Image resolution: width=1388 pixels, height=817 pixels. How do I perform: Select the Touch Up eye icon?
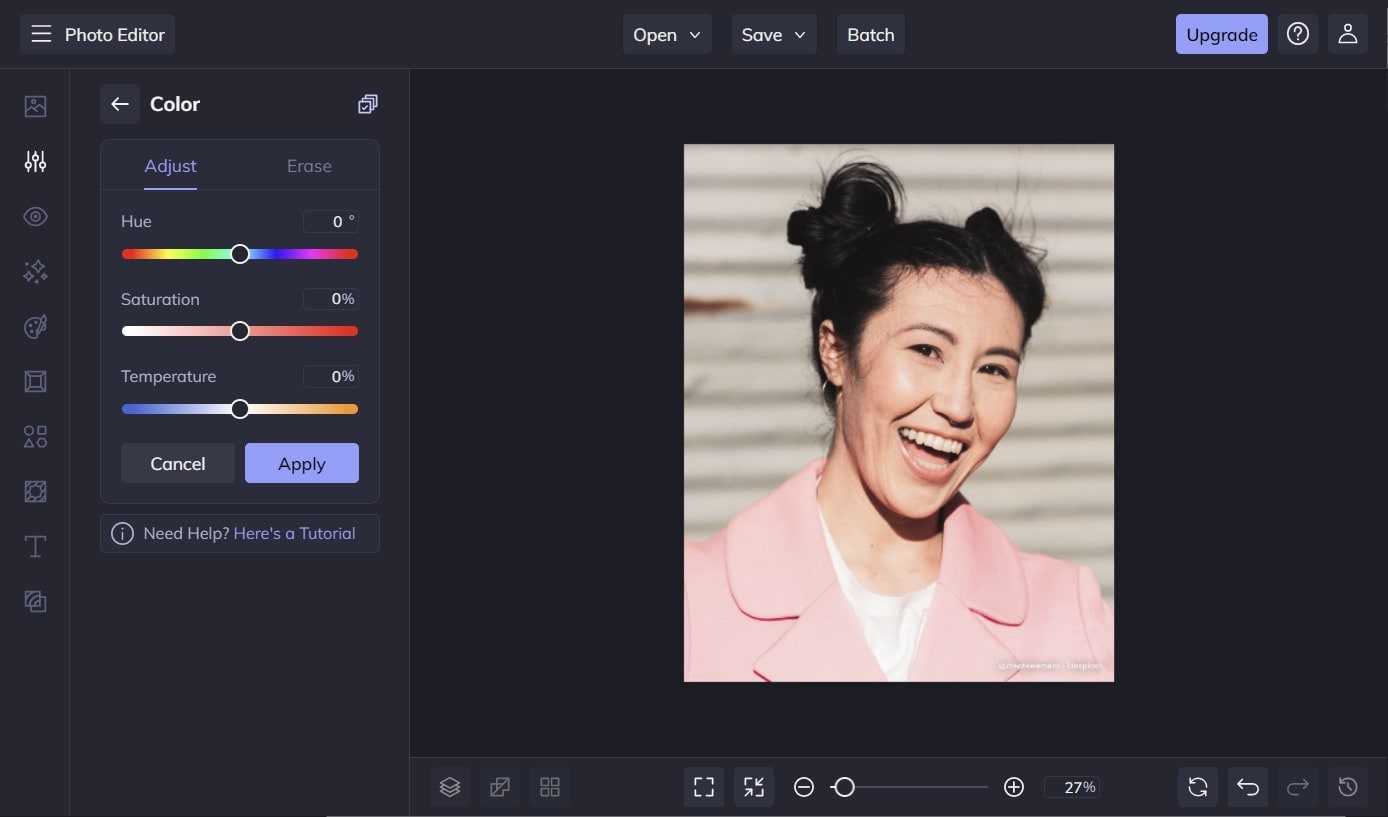35,217
